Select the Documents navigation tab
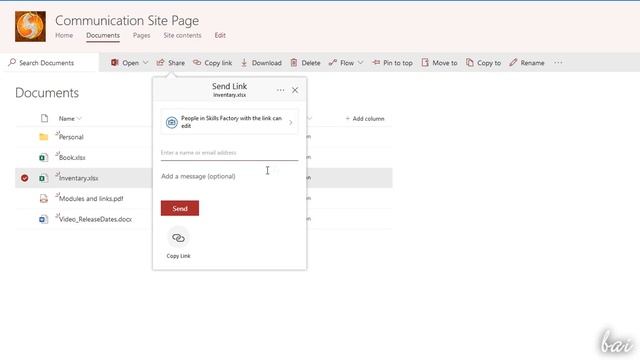This screenshot has width=640, height=360. [x=103, y=36]
